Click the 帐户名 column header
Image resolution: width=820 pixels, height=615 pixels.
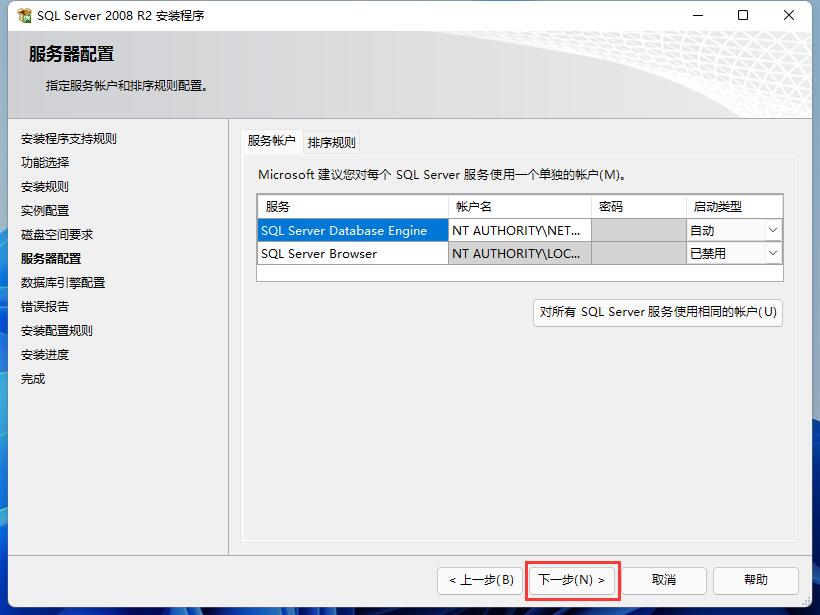tap(520, 207)
